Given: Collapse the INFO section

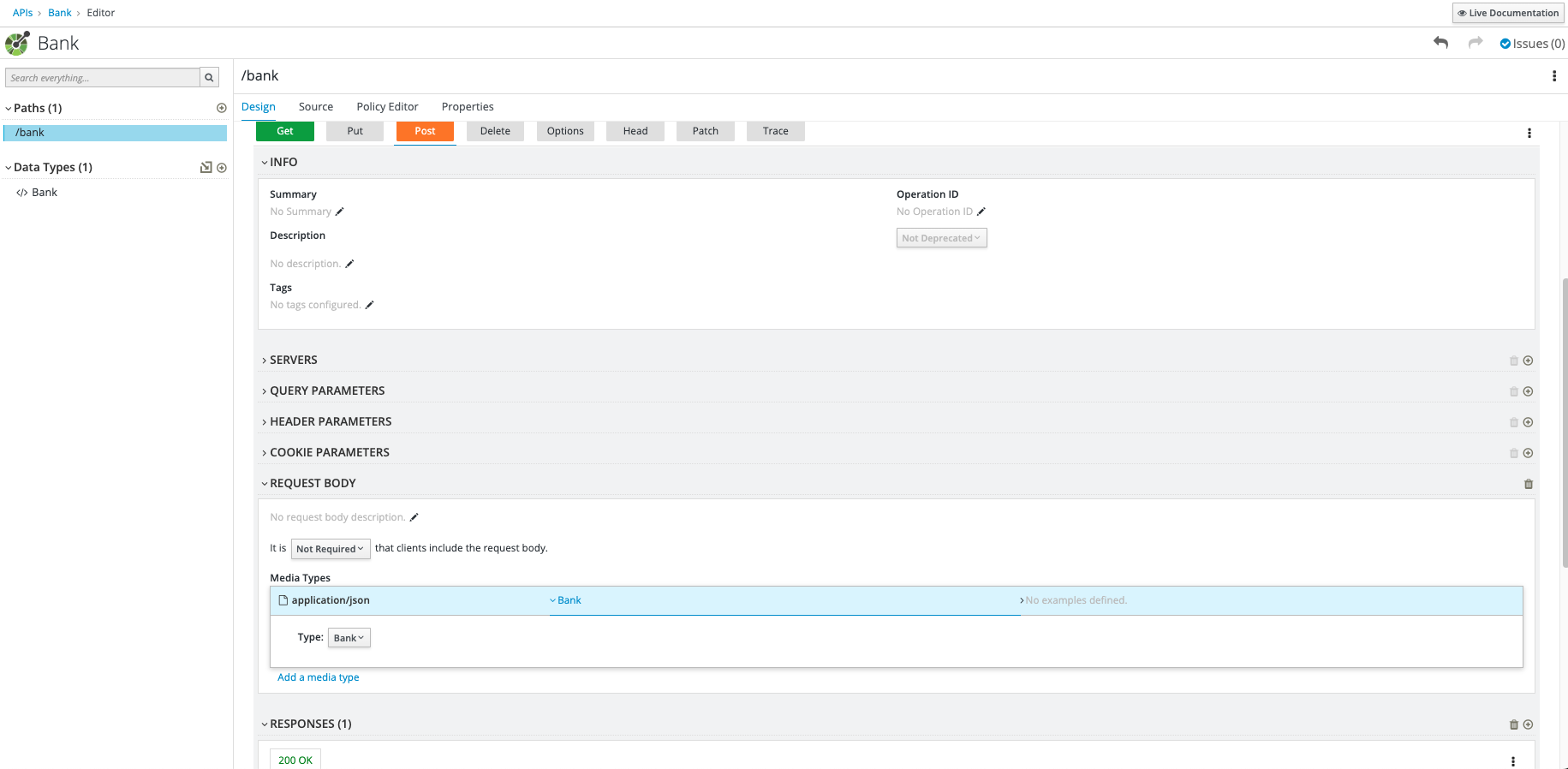Looking at the screenshot, I should click(x=265, y=163).
